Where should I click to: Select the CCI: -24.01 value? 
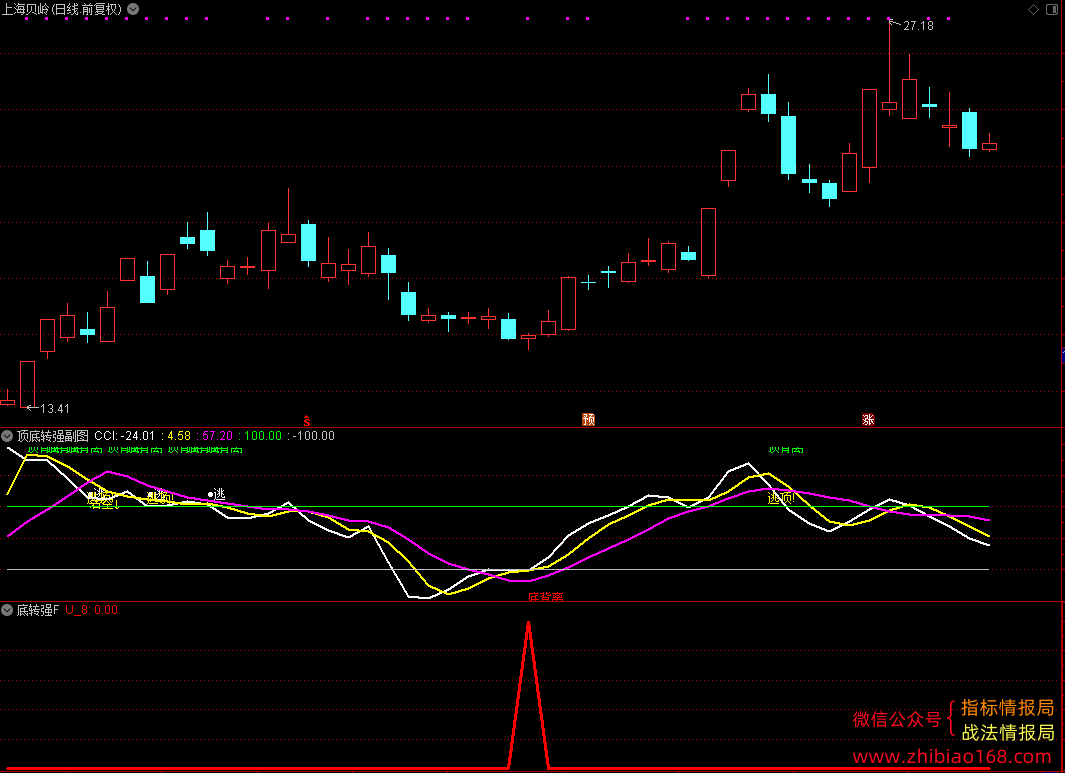(124, 436)
